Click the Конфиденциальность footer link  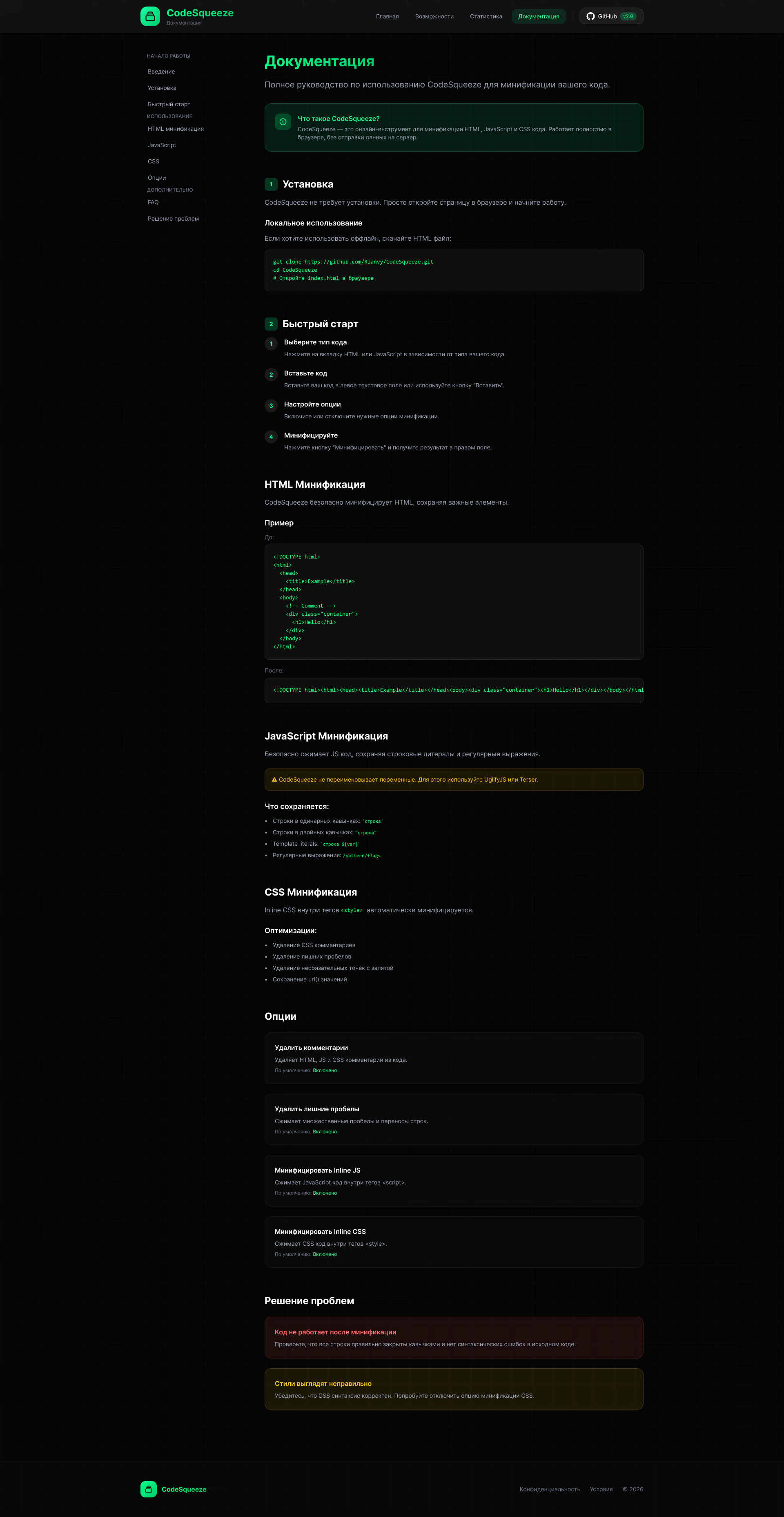tap(550, 1489)
